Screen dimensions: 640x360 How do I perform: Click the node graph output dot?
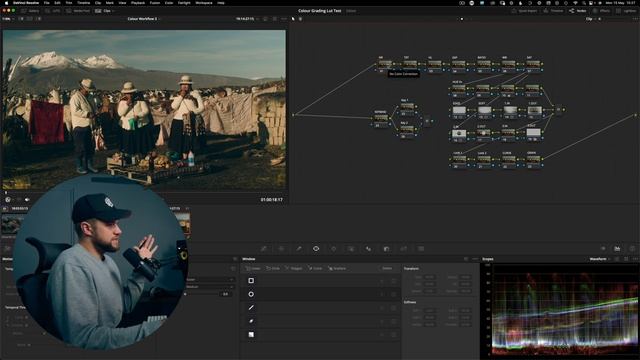(636, 115)
